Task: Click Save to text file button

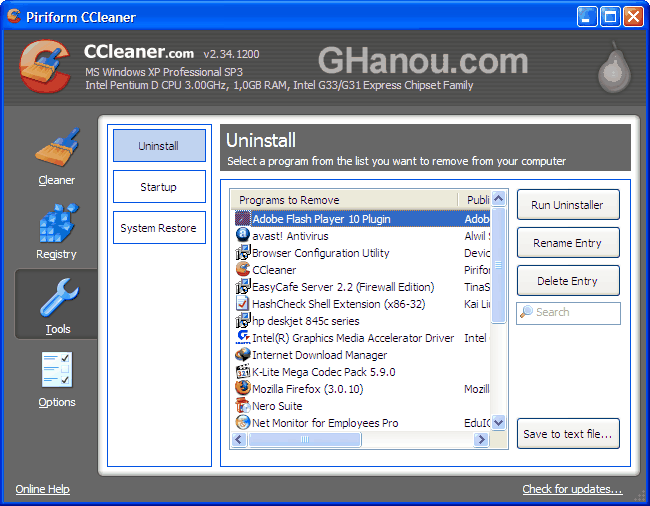Action: 568,434
